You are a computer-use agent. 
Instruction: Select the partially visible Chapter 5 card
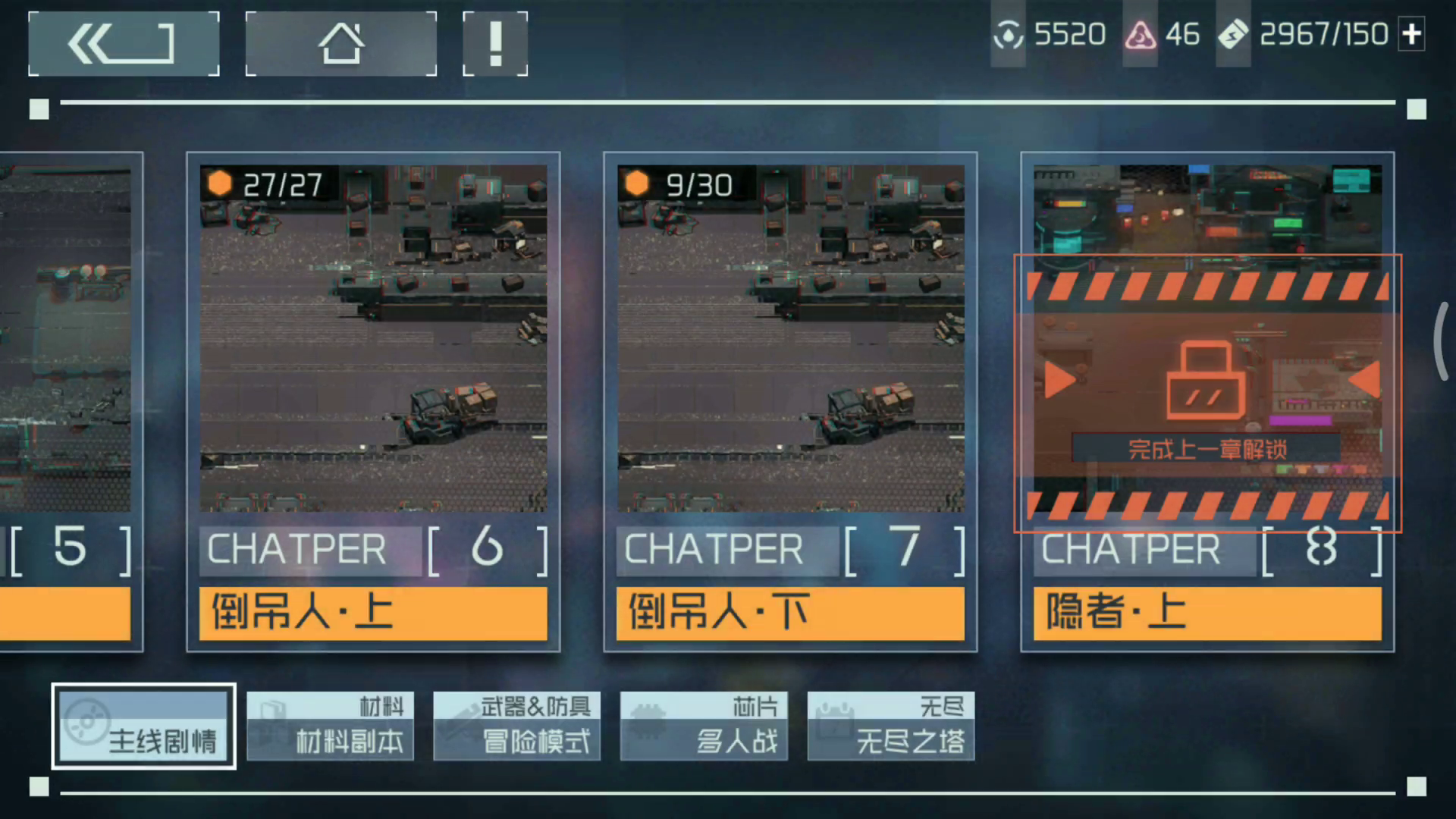pyautogui.click(x=71, y=402)
